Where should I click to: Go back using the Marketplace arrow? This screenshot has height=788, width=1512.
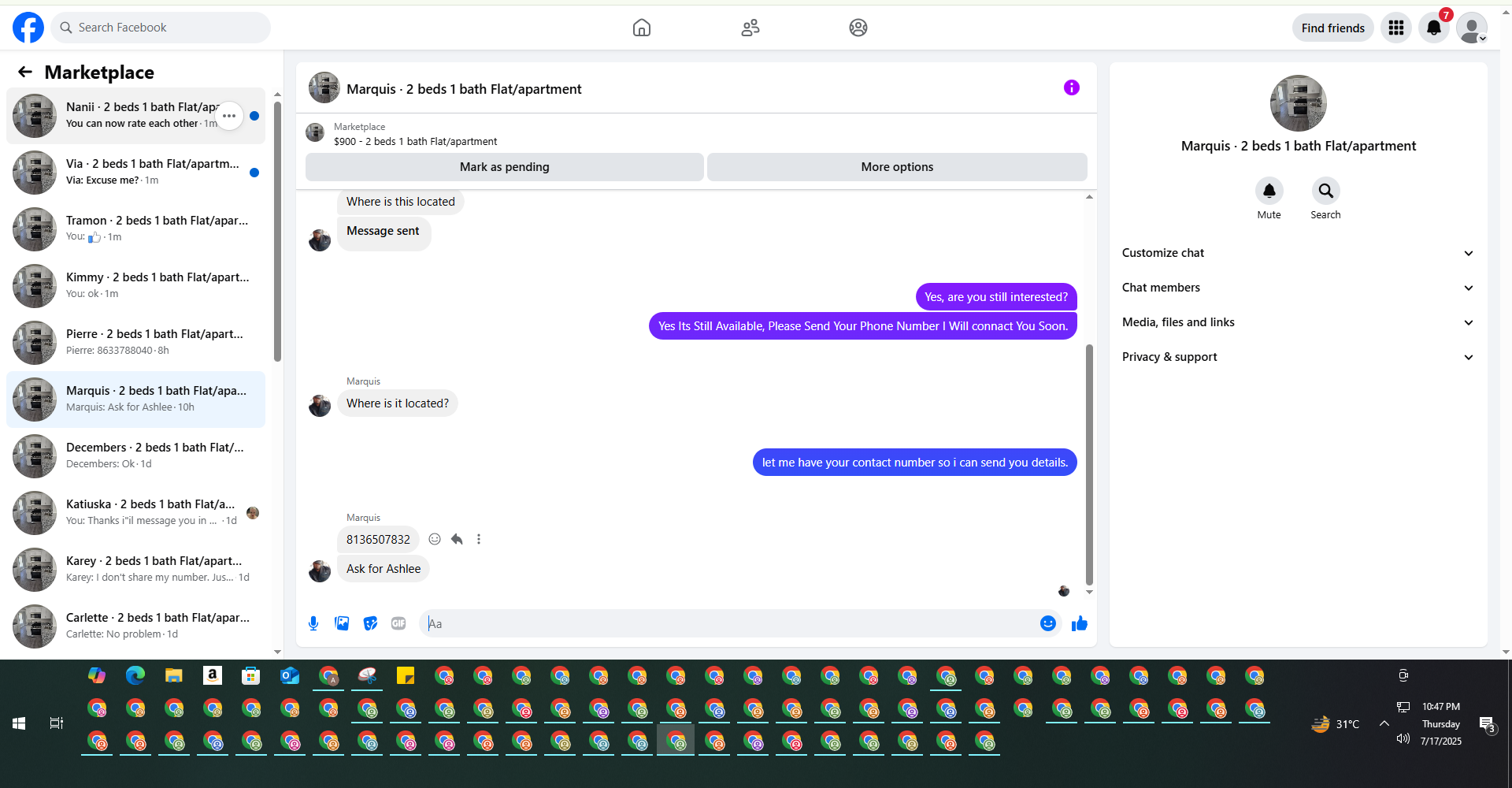point(25,72)
